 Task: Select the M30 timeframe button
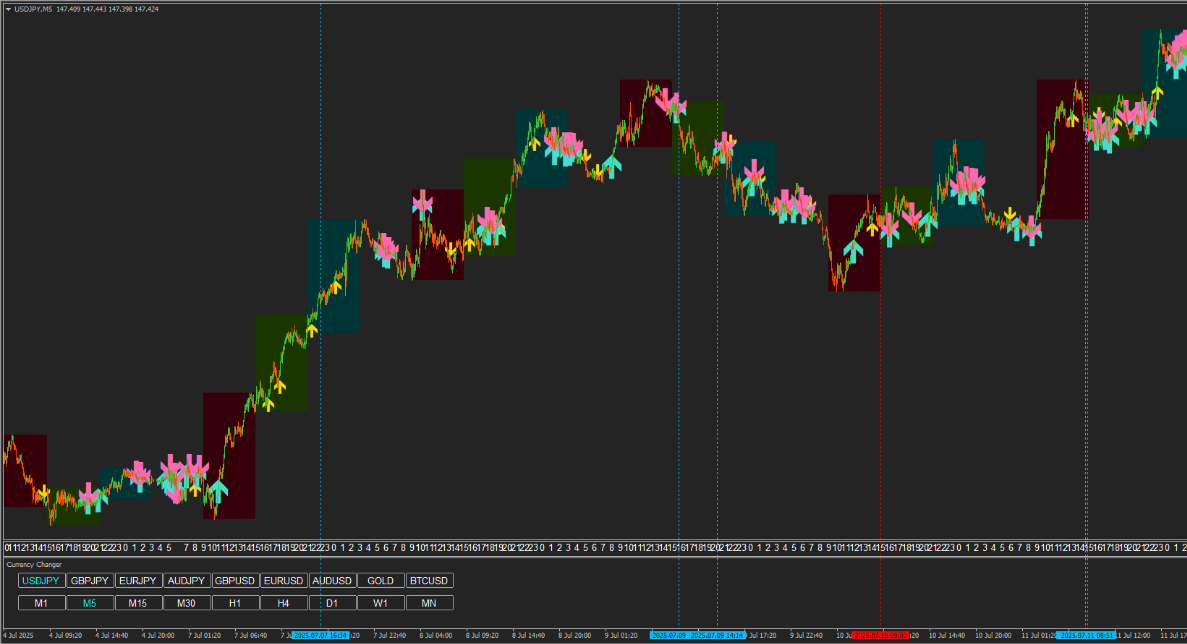(186, 603)
